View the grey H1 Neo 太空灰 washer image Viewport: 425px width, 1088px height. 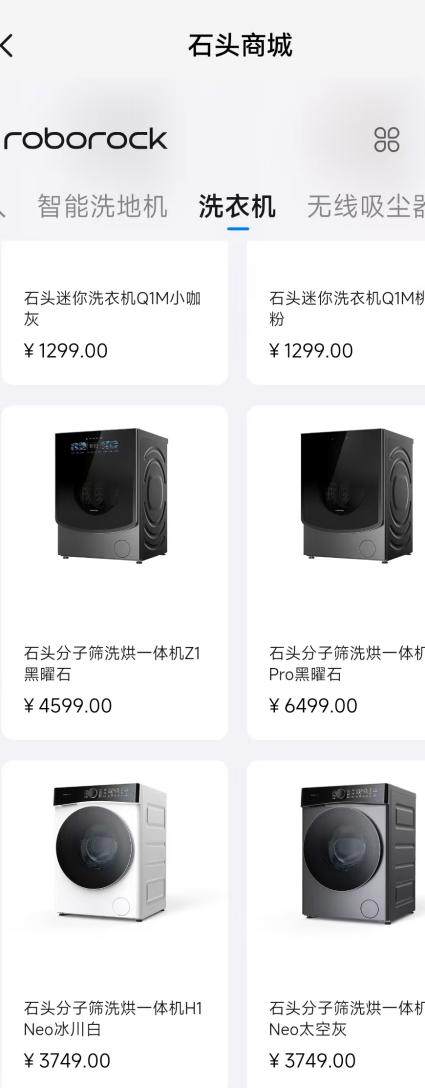pos(358,852)
